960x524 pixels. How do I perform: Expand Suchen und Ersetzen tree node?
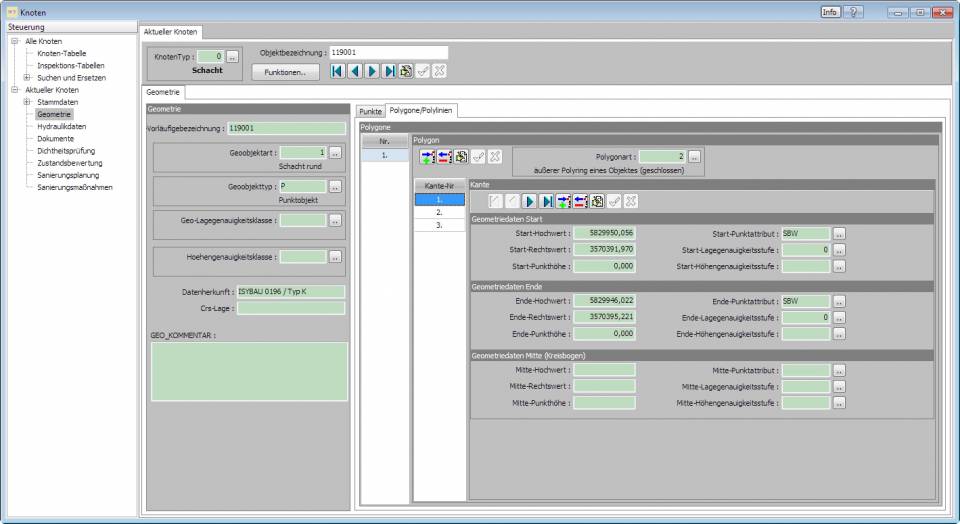pyautogui.click(x=27, y=78)
